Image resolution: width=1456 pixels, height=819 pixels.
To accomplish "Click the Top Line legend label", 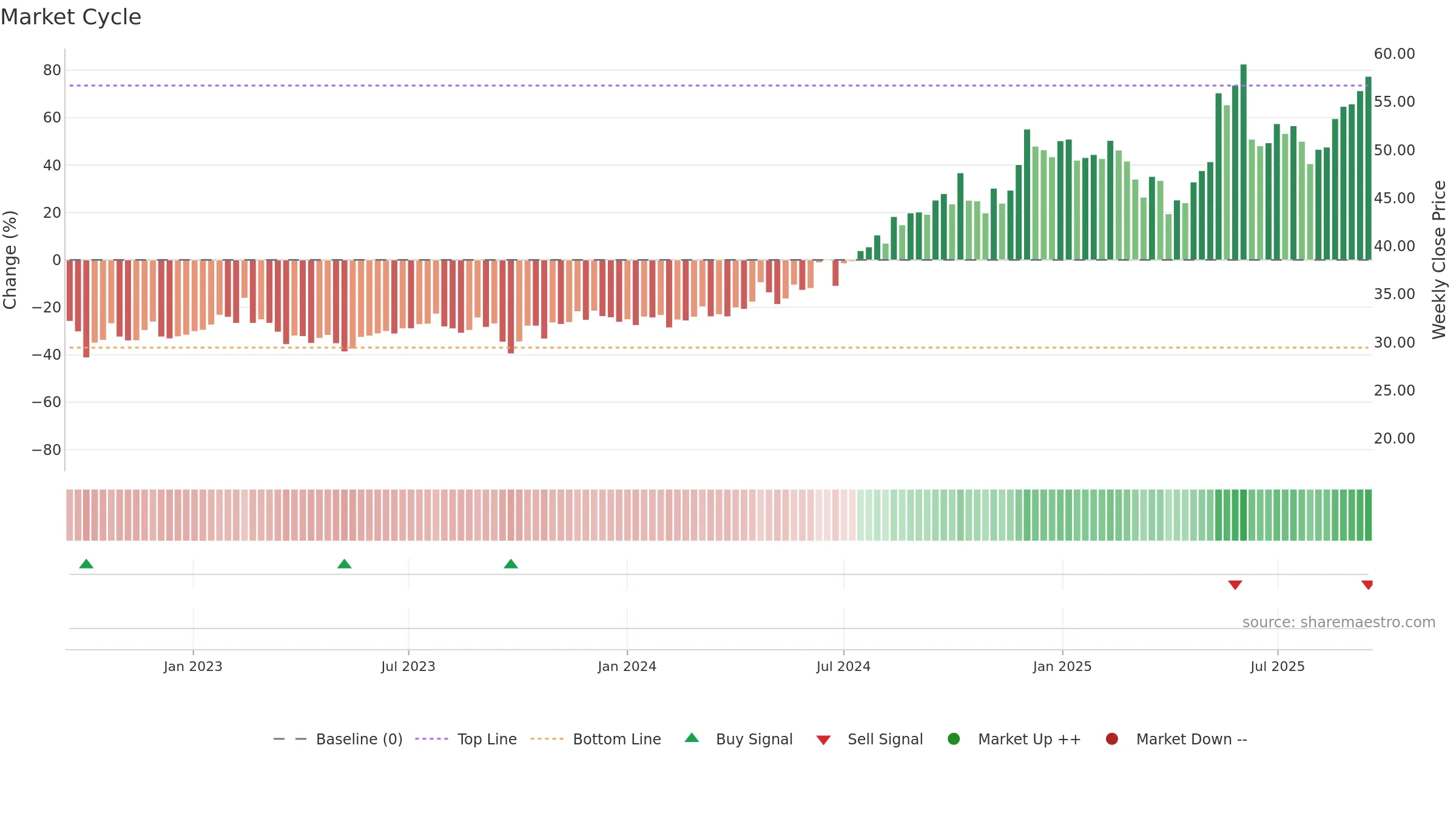I will [487, 740].
